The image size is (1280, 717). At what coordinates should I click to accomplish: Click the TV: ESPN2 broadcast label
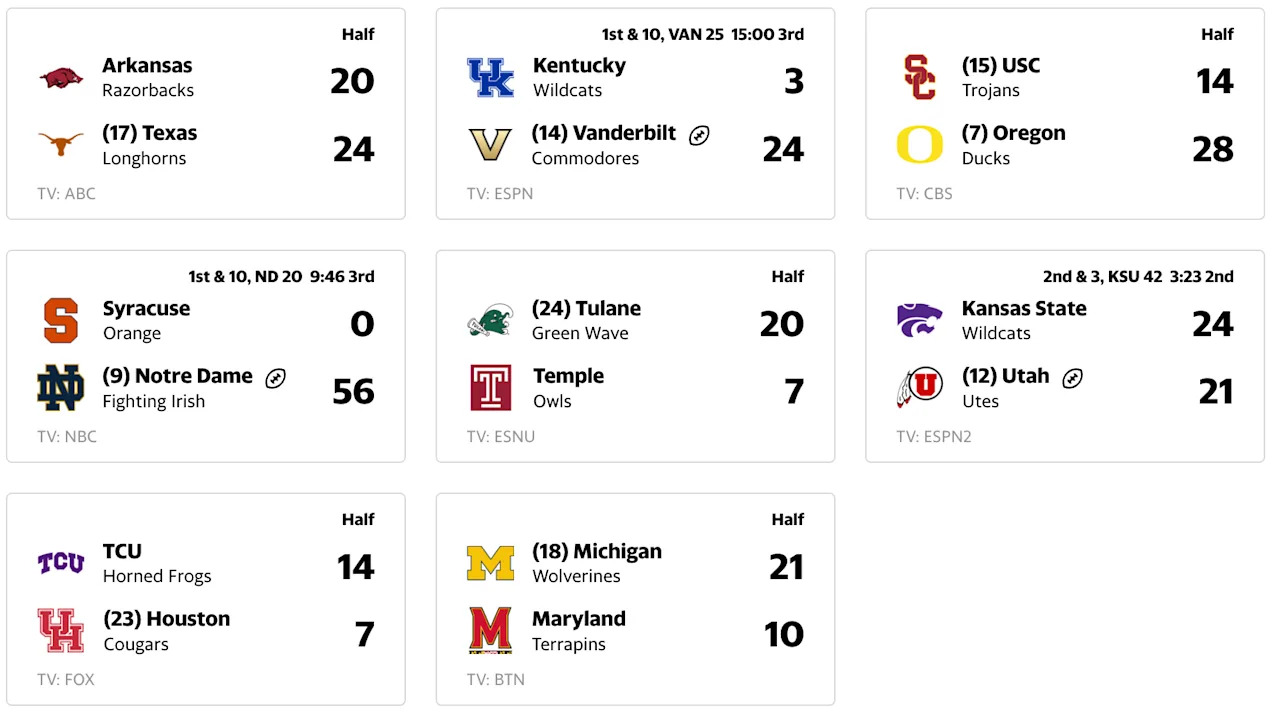pos(934,436)
